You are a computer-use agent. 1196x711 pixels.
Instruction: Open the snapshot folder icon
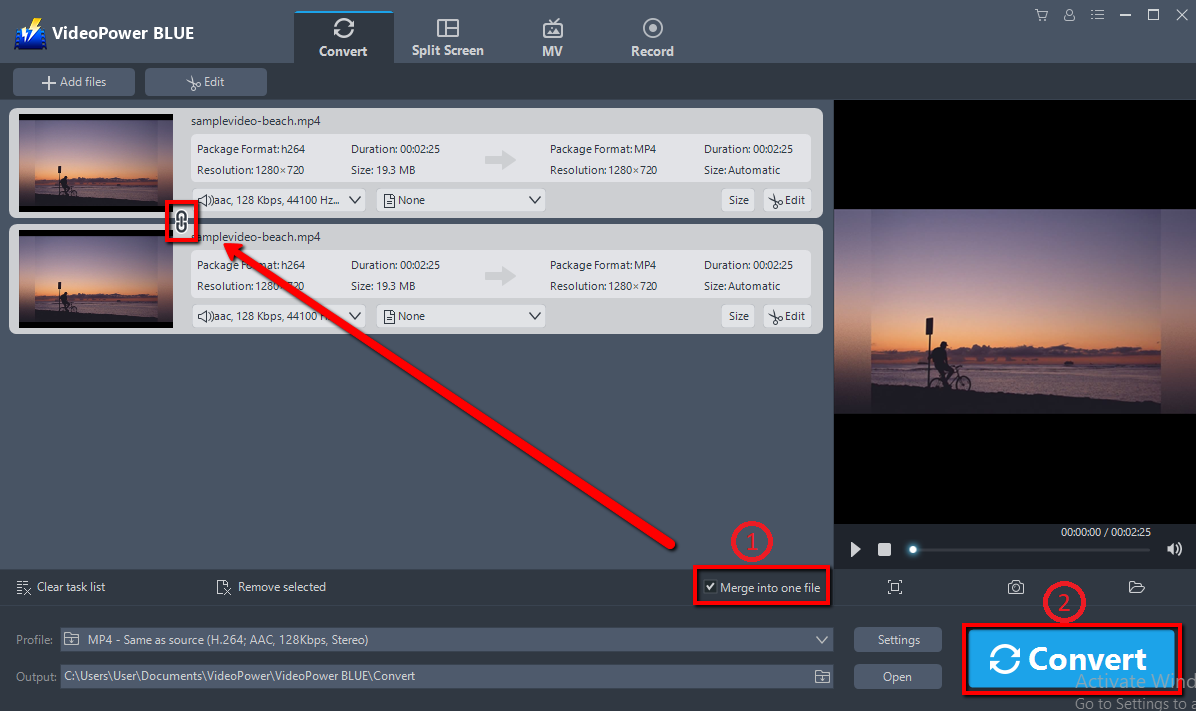1136,588
